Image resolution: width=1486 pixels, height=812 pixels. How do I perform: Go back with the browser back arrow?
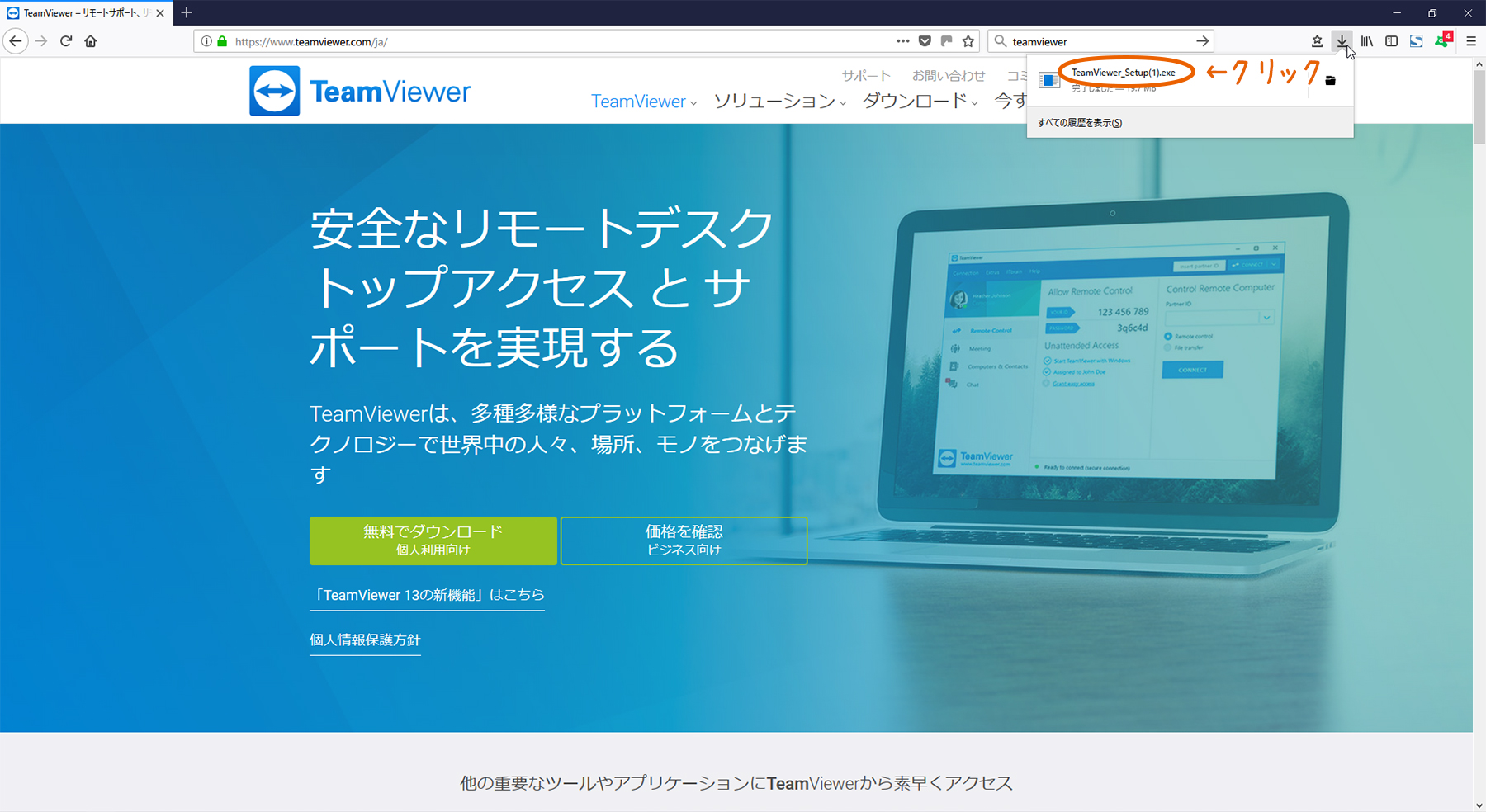16,41
